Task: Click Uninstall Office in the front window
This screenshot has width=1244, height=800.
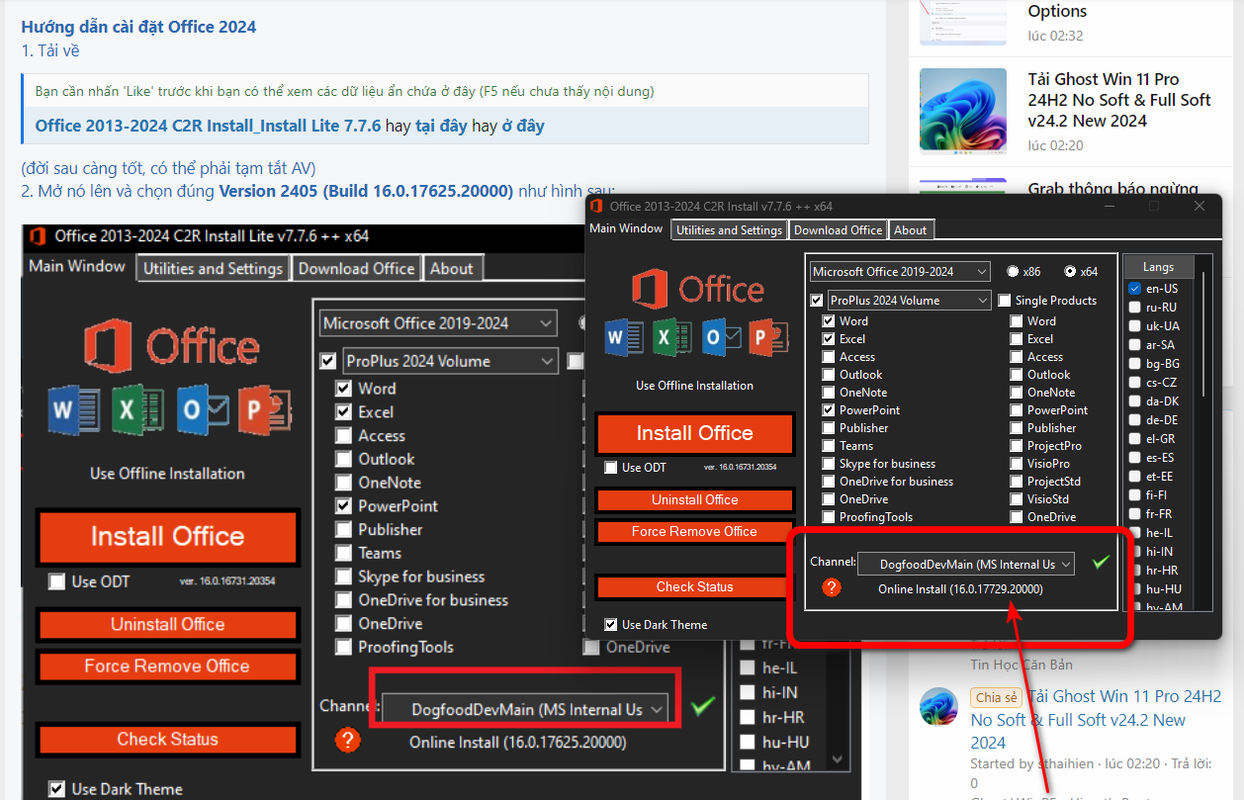Action: [694, 500]
